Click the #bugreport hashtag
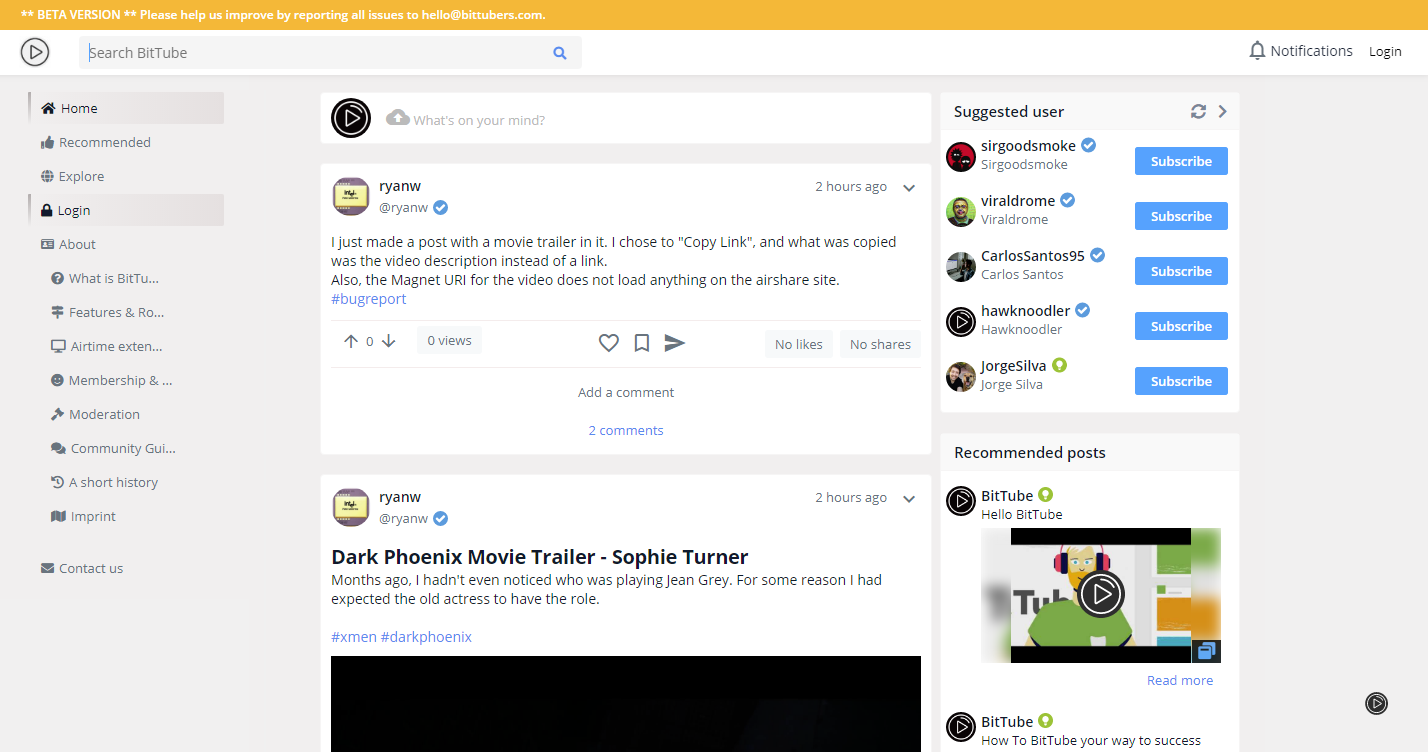The image size is (1428, 752). [368, 299]
